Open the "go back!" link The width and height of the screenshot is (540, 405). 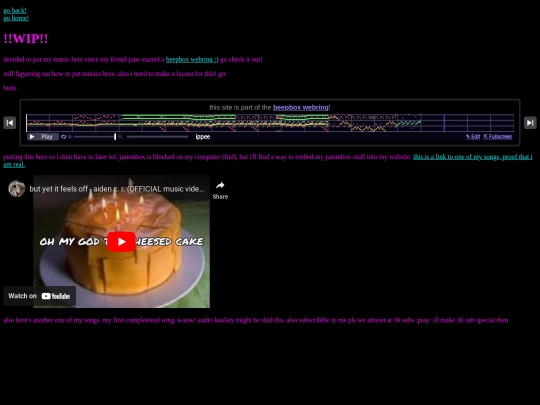click(x=15, y=10)
